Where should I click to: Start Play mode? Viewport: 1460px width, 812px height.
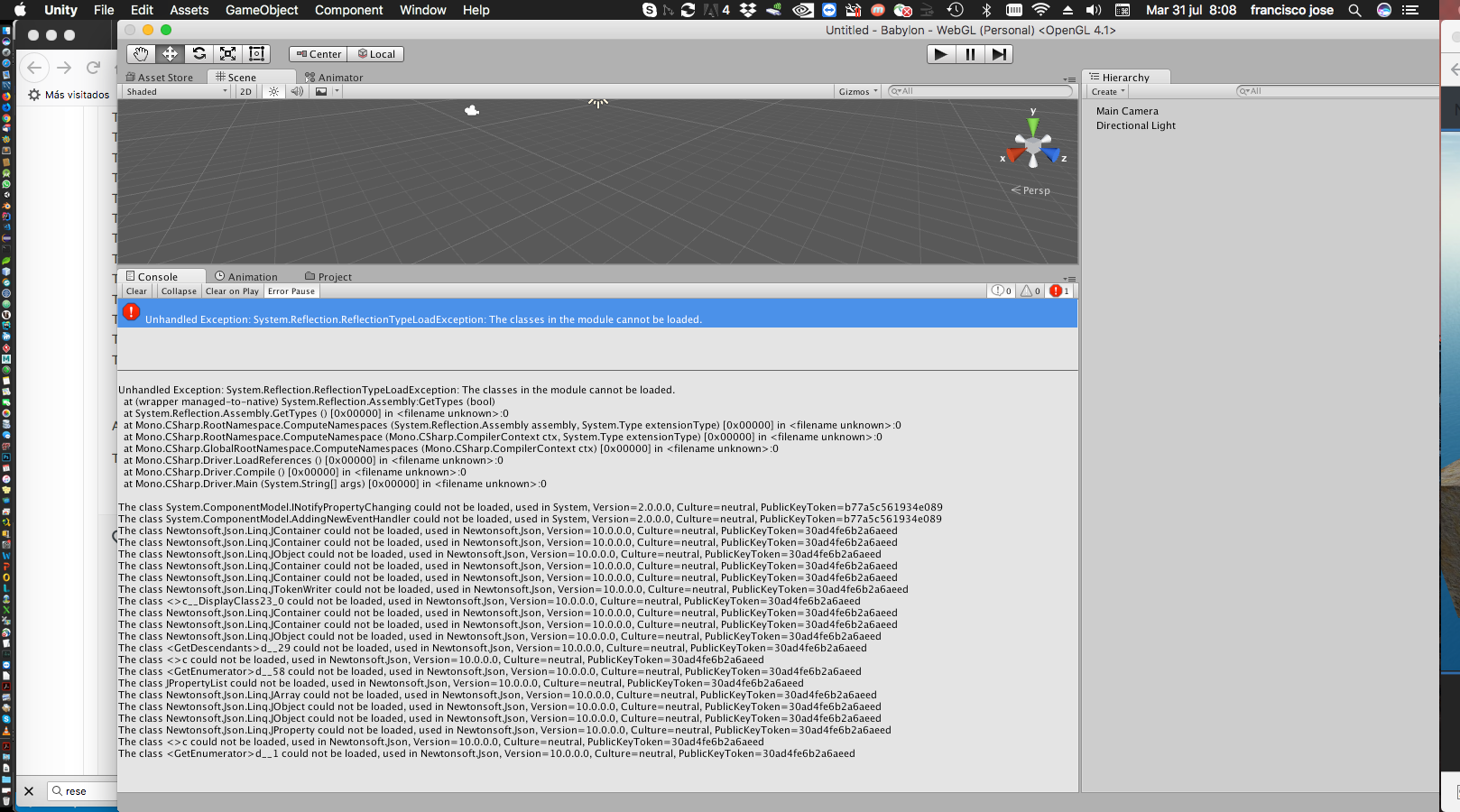tap(940, 54)
